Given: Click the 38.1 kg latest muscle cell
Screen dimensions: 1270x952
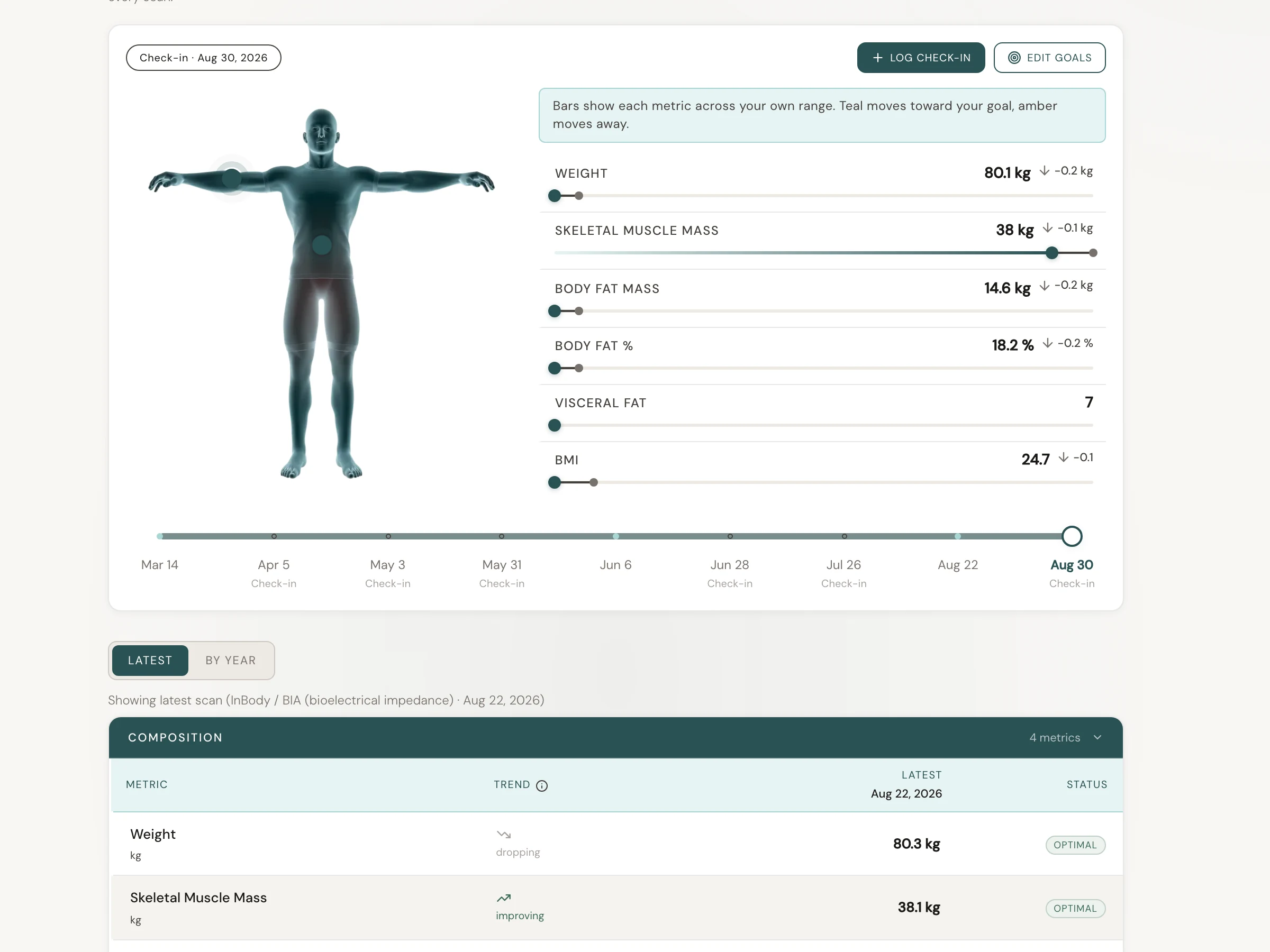Looking at the screenshot, I should click(x=919, y=907).
